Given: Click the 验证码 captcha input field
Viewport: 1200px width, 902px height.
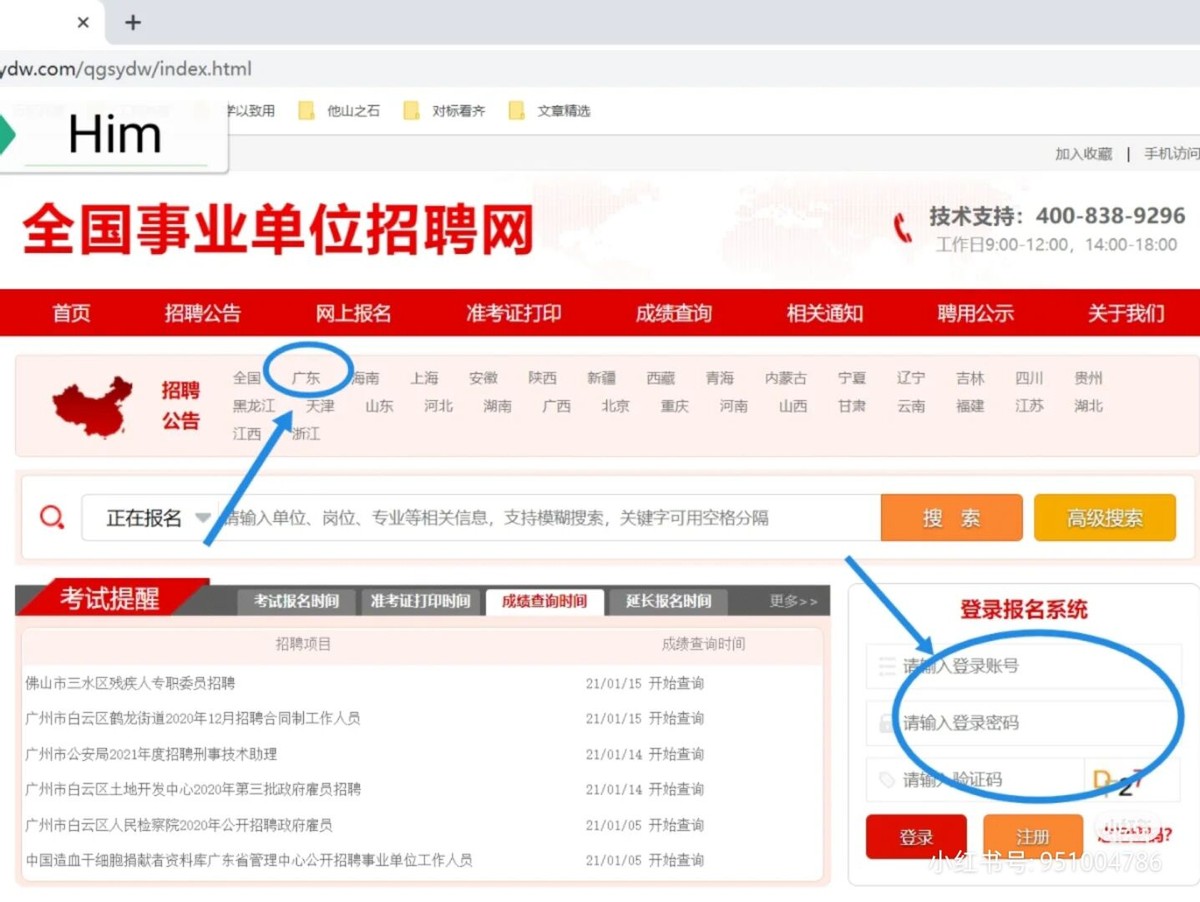Looking at the screenshot, I should (975, 779).
